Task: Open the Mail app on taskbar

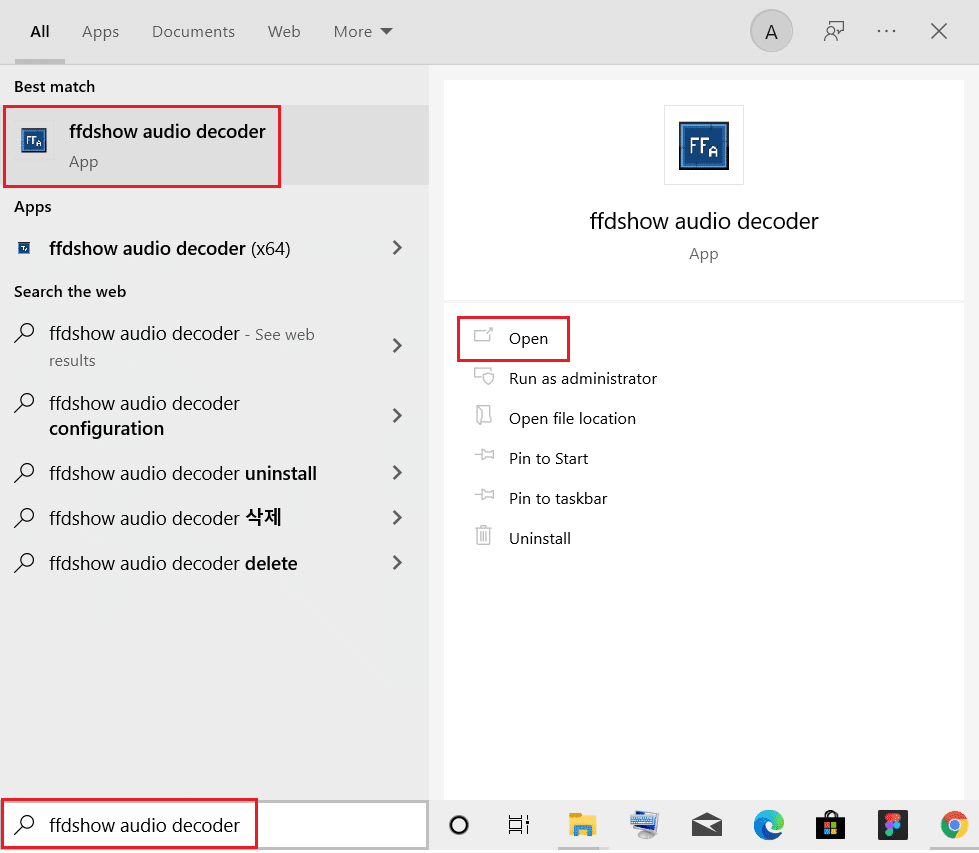Action: click(707, 826)
